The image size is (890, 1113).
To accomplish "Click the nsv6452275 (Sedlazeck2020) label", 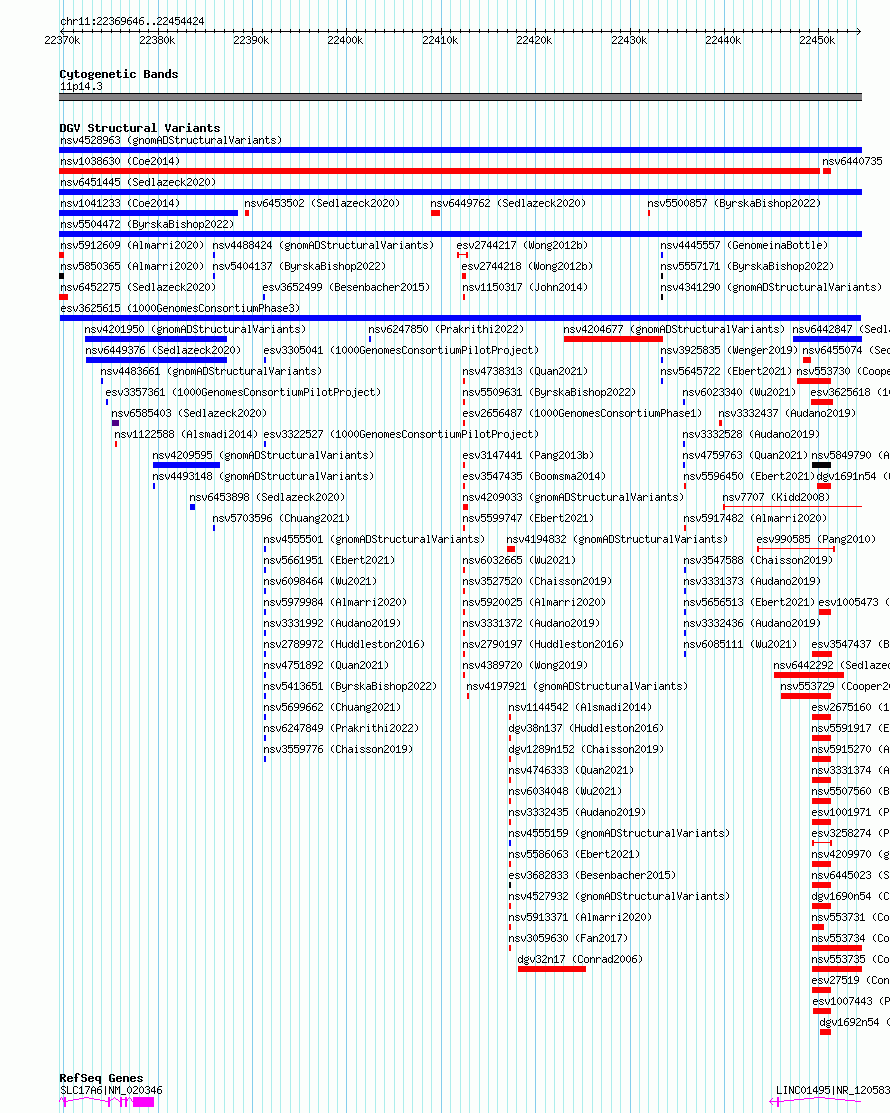I will [x=138, y=287].
